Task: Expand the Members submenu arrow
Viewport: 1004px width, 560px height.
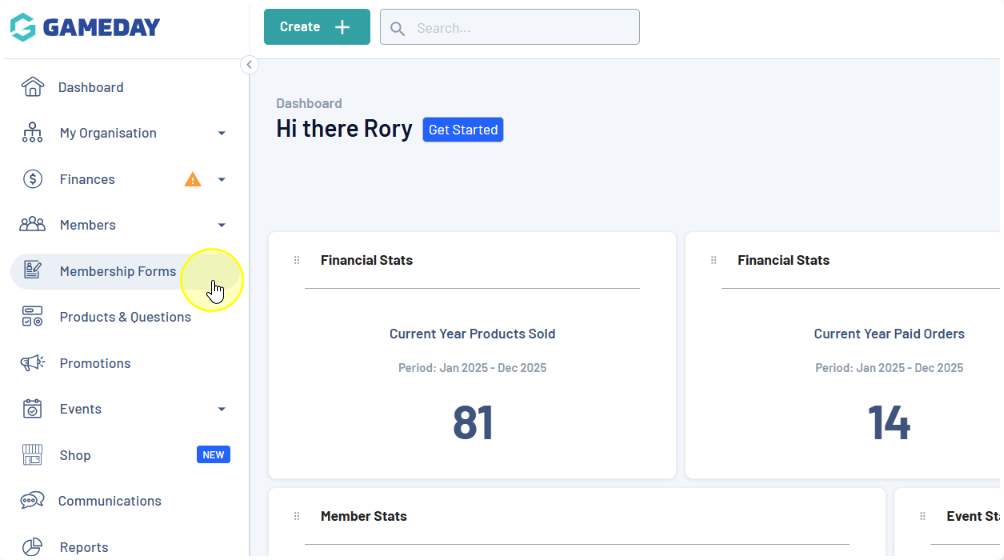Action: click(222, 226)
